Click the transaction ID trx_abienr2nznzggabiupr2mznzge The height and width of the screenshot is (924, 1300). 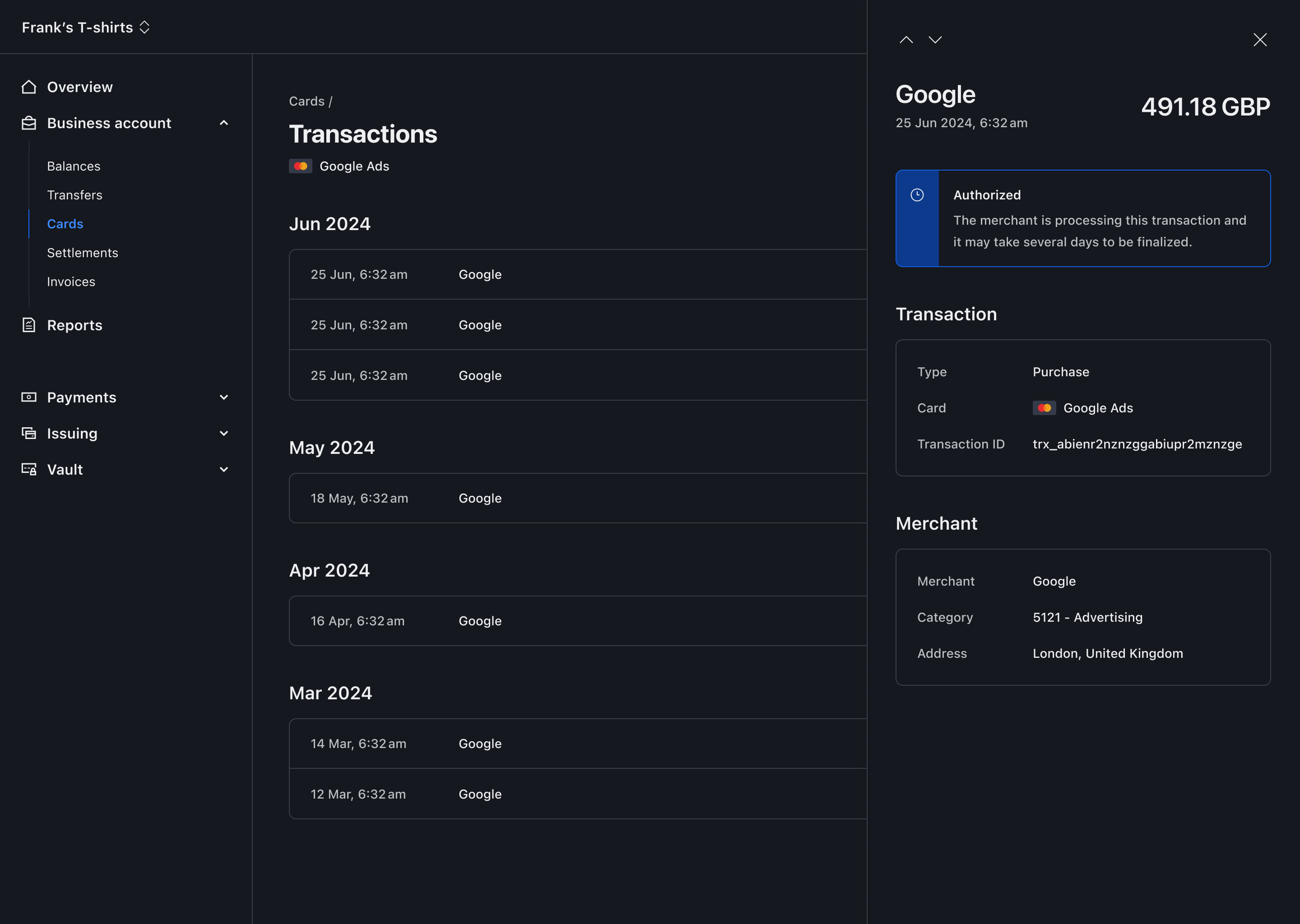pyautogui.click(x=1137, y=444)
